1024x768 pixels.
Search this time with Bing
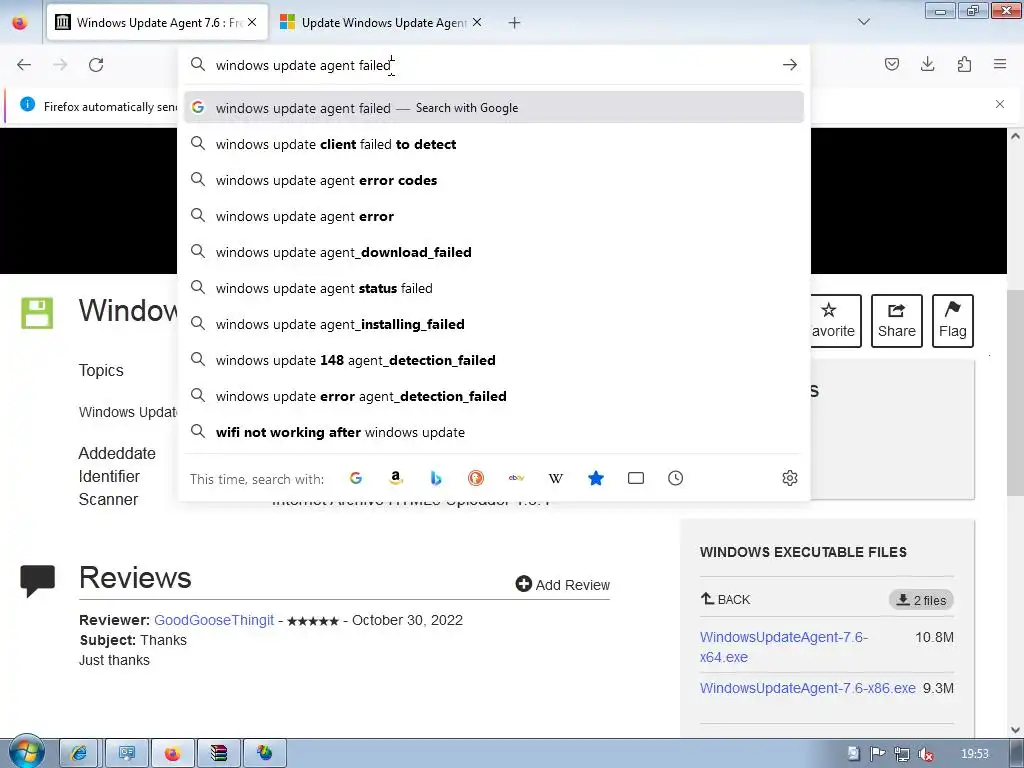pyautogui.click(x=436, y=478)
